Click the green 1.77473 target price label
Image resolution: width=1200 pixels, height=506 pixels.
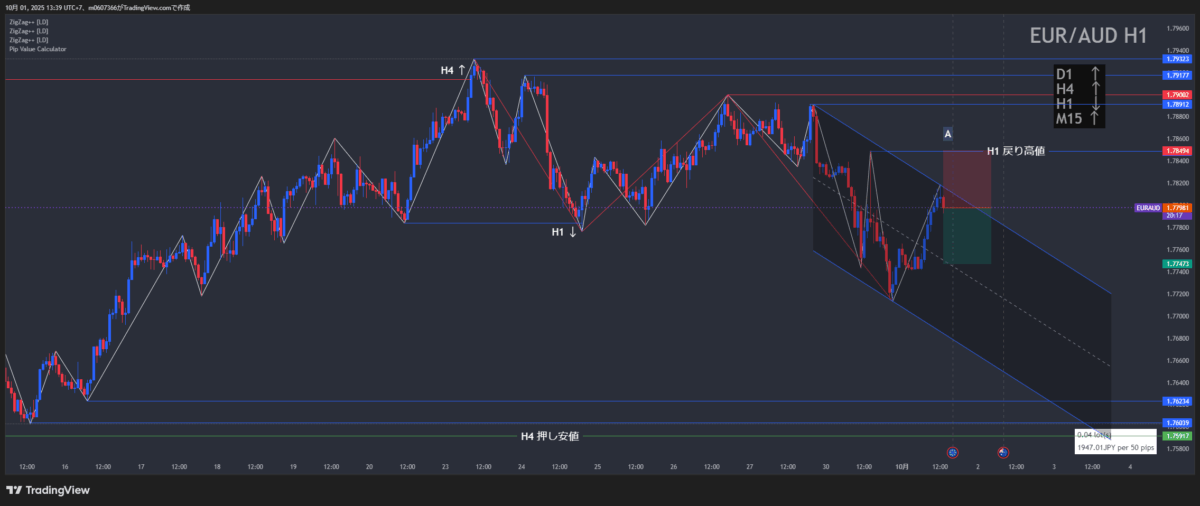click(1176, 263)
